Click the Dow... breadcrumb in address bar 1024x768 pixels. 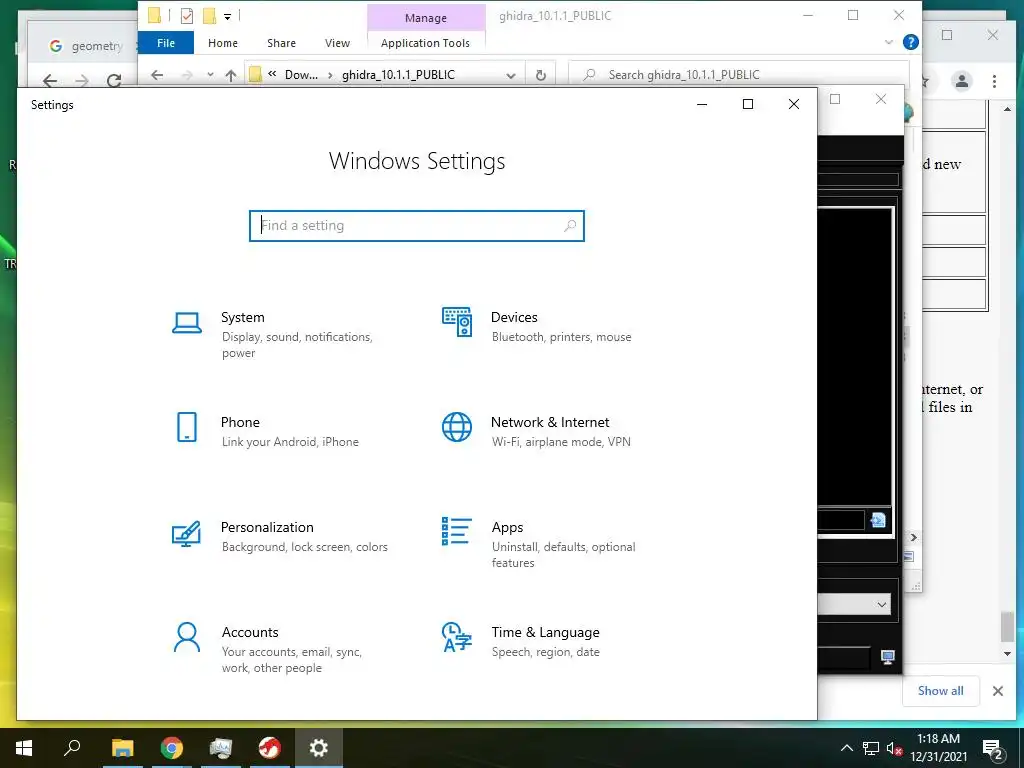tap(301, 75)
